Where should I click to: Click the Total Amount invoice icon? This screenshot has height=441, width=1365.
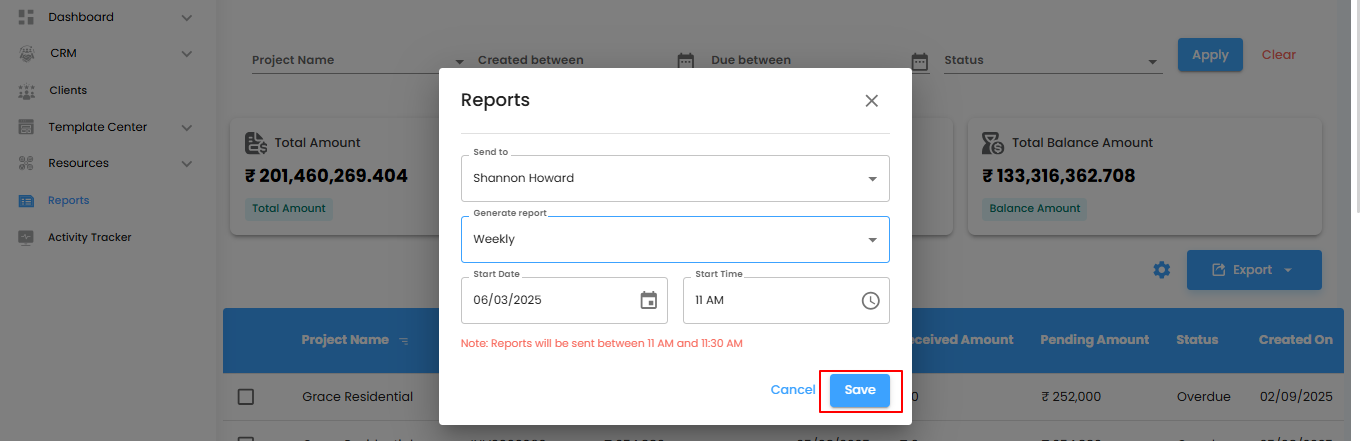[x=256, y=143]
